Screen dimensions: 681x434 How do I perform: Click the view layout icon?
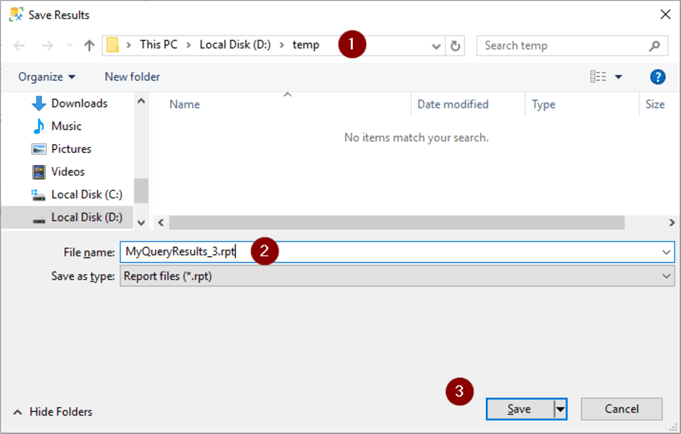[598, 77]
